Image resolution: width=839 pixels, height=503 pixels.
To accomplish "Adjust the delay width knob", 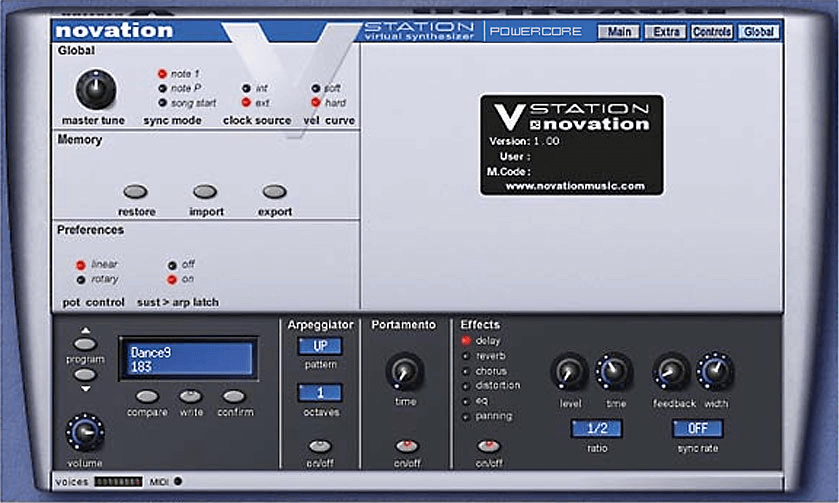I will click(x=715, y=371).
